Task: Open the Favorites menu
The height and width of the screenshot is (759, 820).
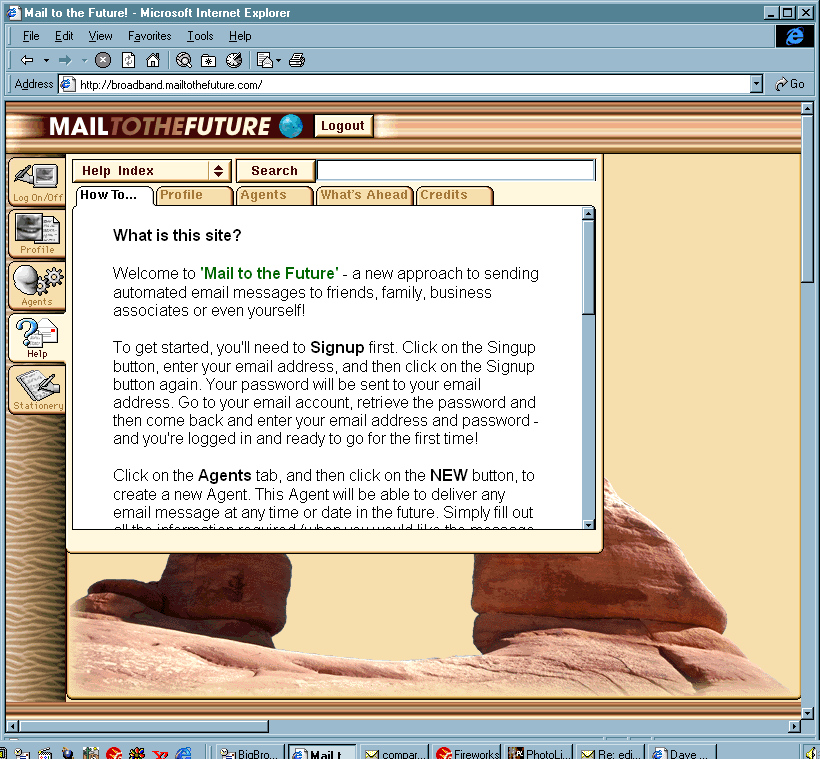Action: (x=149, y=36)
